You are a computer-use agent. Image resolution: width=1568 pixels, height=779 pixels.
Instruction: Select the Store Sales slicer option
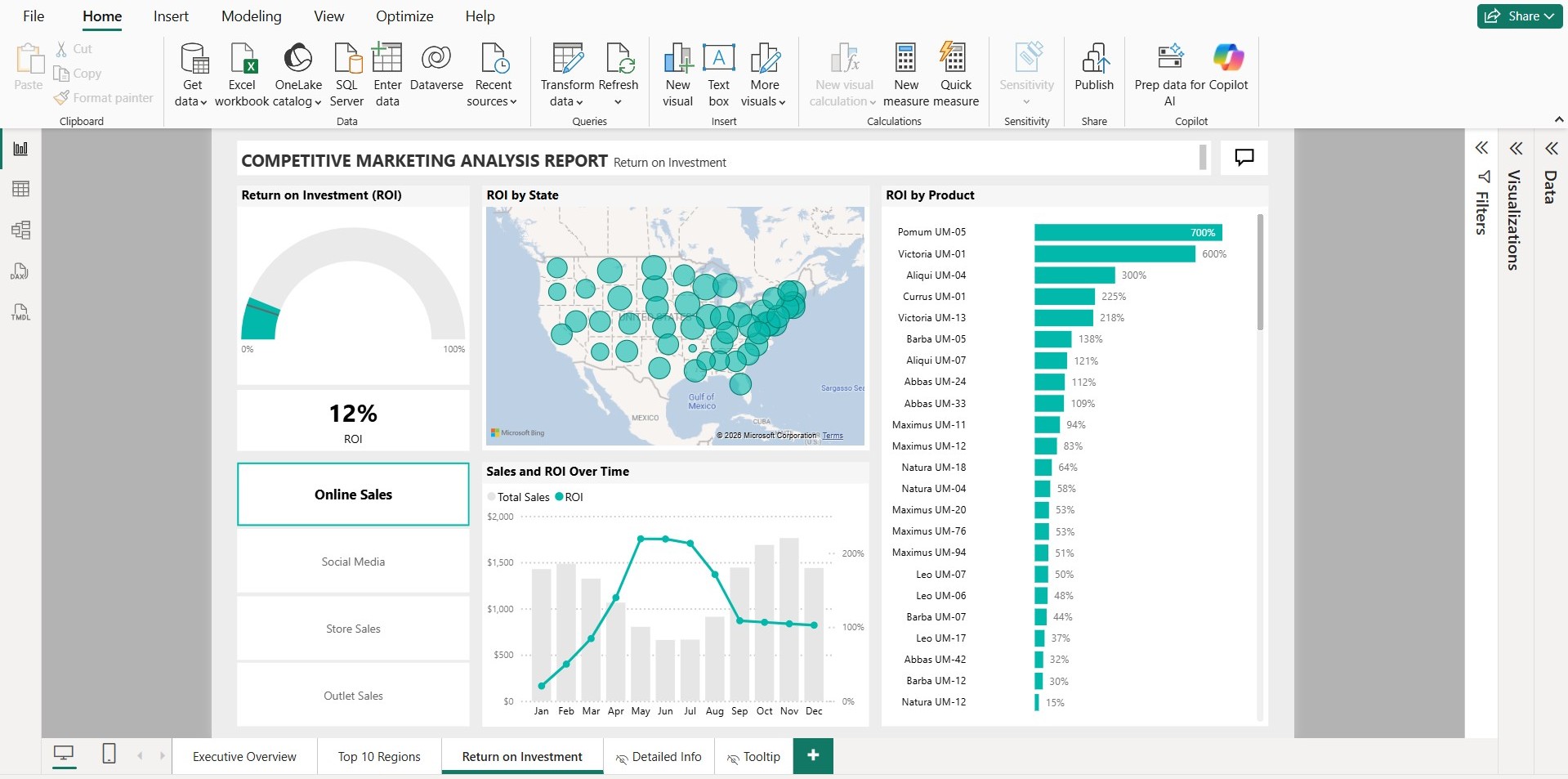point(353,629)
